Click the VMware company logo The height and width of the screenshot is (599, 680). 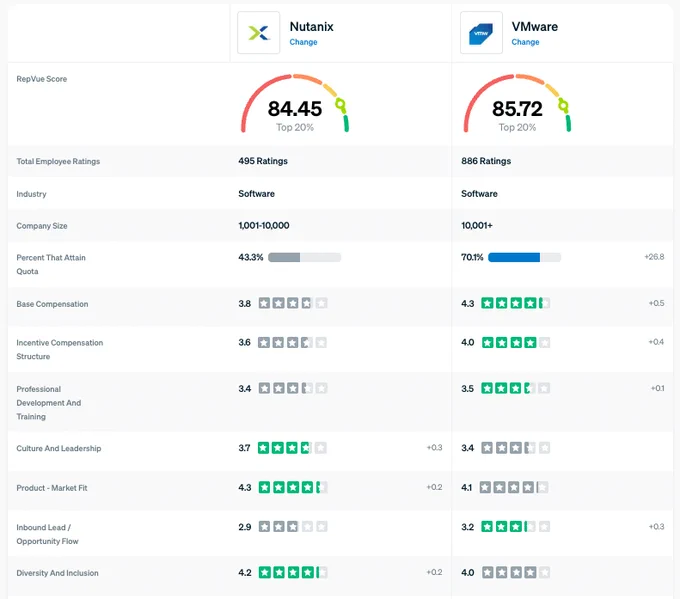tap(481, 33)
